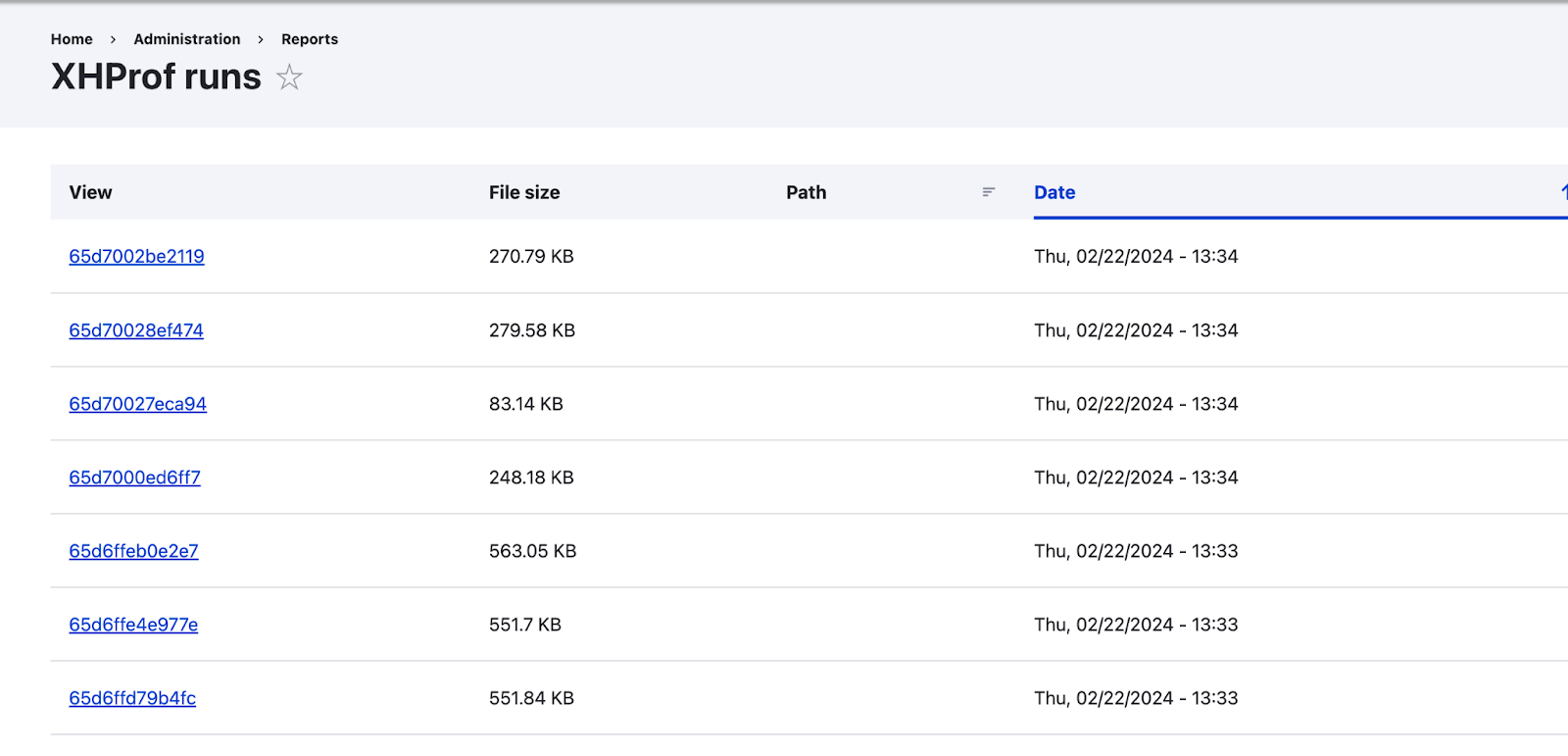Select the date cell for run 65d7000ed6ff7

pyautogui.click(x=1136, y=478)
